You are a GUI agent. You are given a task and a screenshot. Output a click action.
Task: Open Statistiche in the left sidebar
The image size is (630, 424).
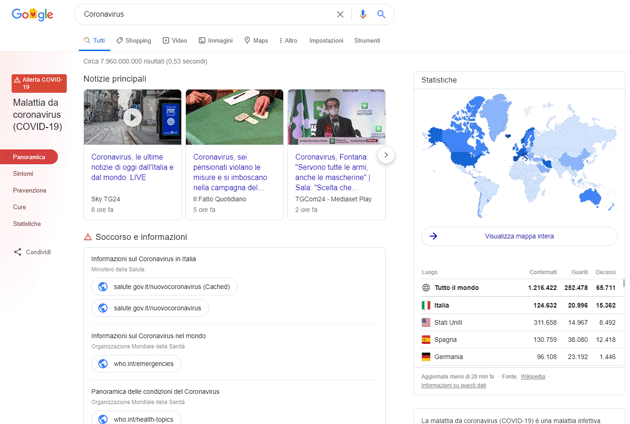[27, 224]
